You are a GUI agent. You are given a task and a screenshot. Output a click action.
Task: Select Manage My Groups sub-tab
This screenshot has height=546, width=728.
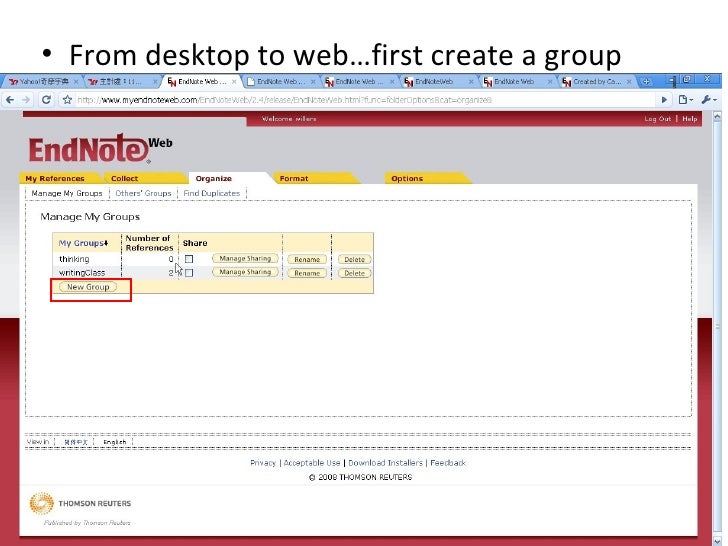pyautogui.click(x=67, y=193)
